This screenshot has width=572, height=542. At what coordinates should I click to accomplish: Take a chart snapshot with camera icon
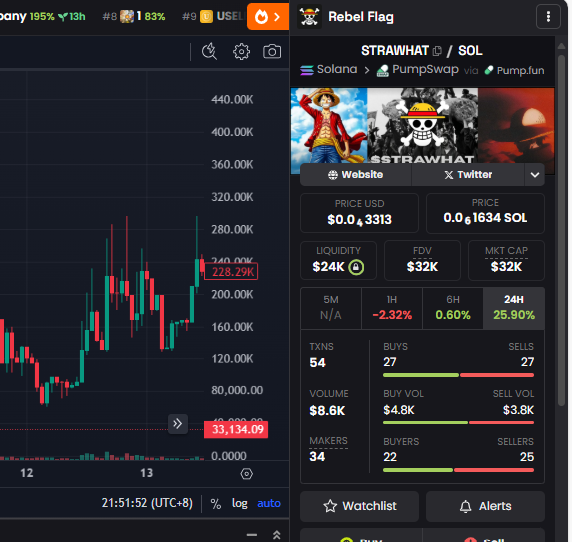pyautogui.click(x=272, y=51)
